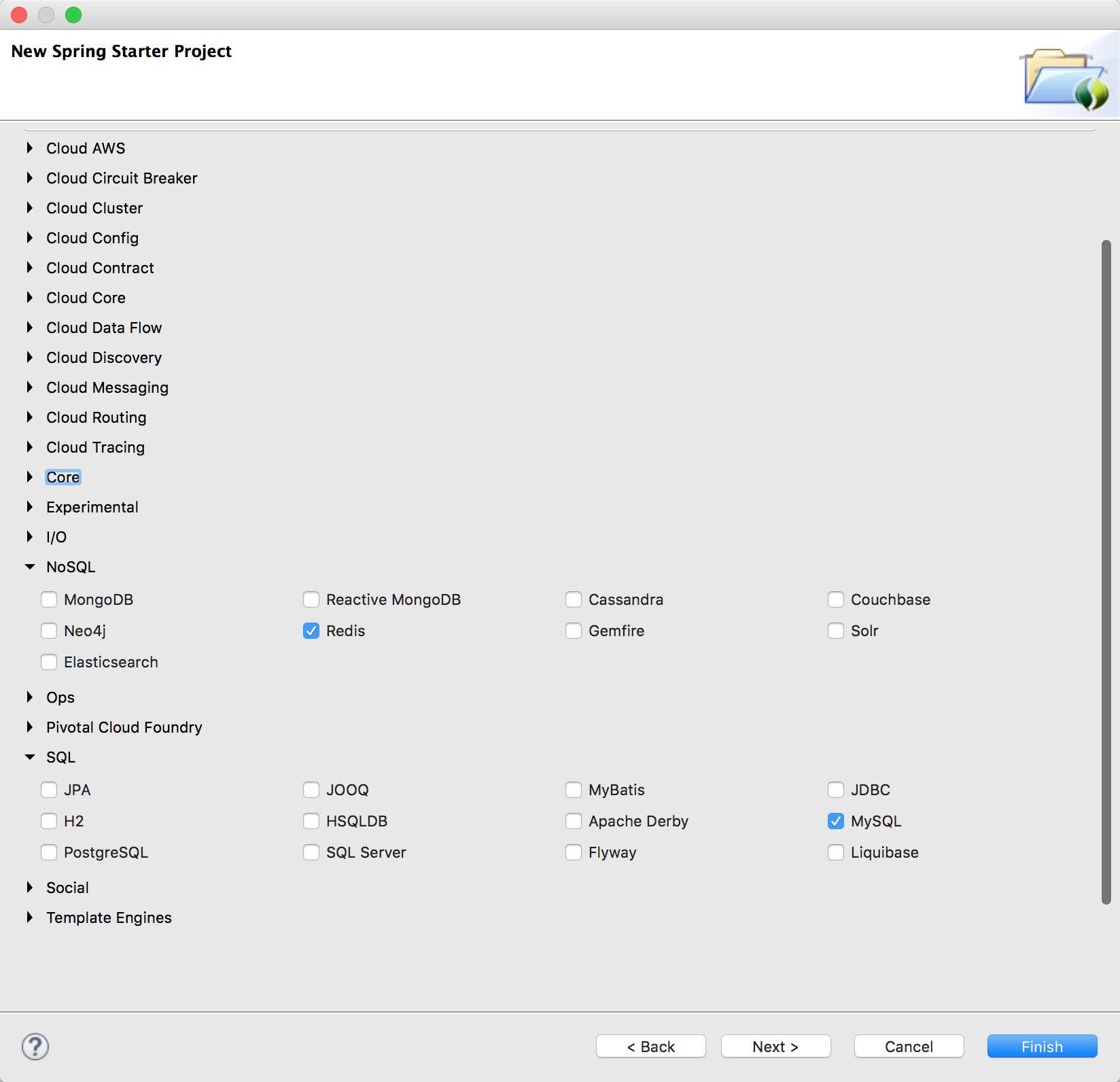The height and width of the screenshot is (1082, 1120).
Task: Click the vertical scrollbar thumb
Action: point(1106,572)
